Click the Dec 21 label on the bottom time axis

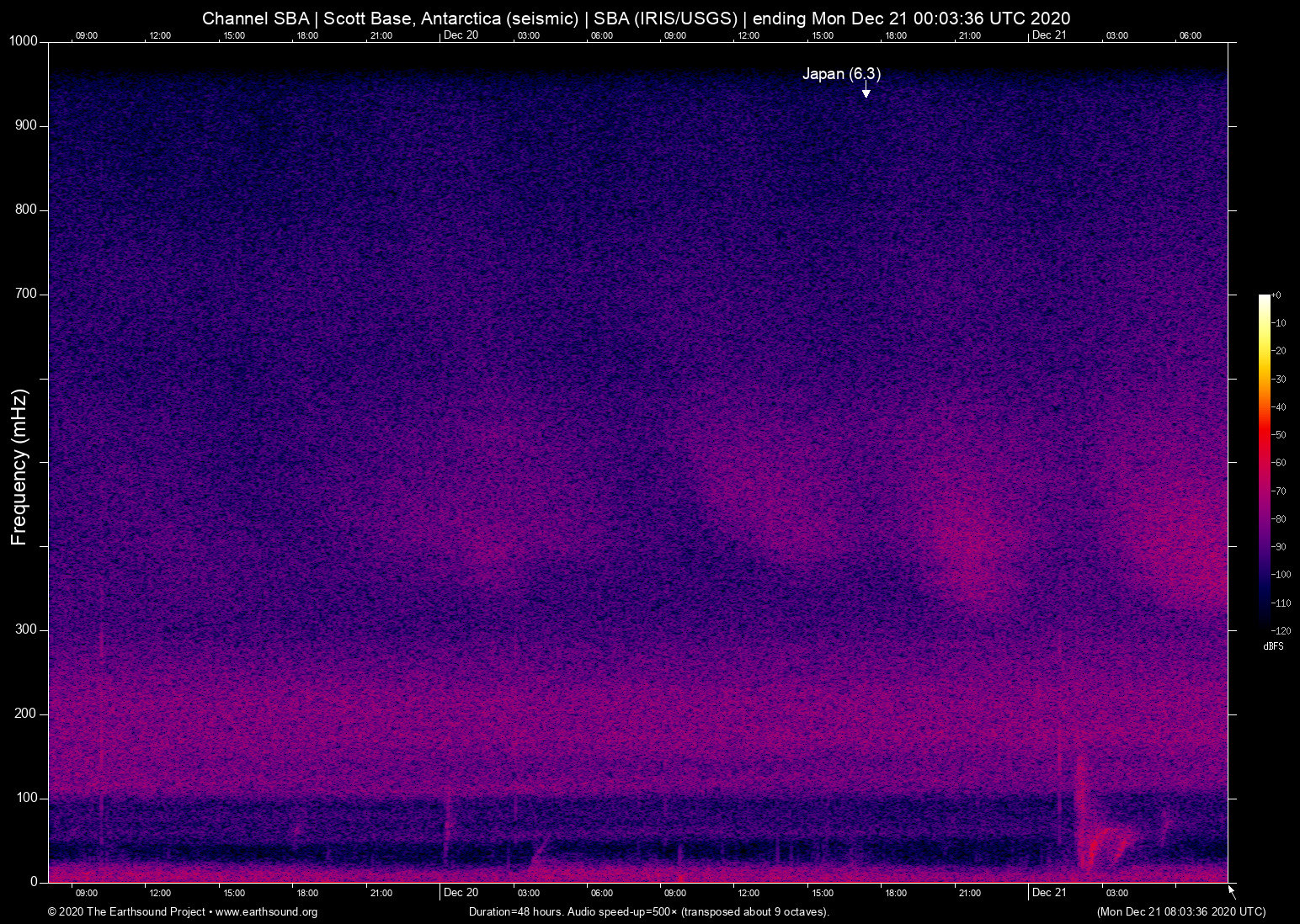1048,892
